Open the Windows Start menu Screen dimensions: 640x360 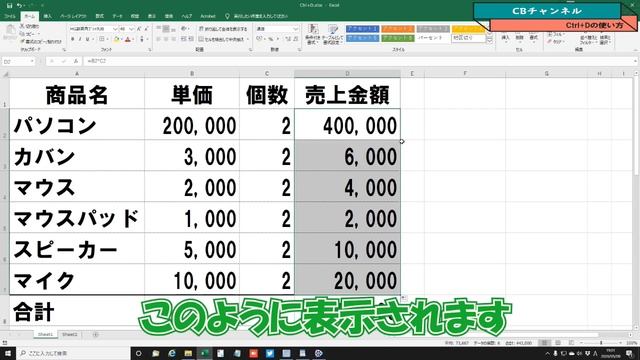[7, 353]
